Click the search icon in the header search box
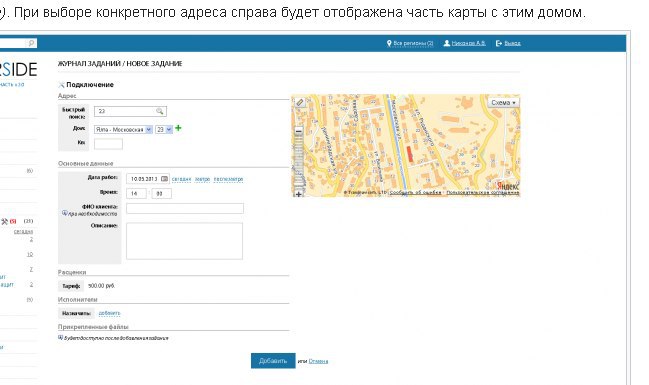The image size is (649, 385). (31, 43)
